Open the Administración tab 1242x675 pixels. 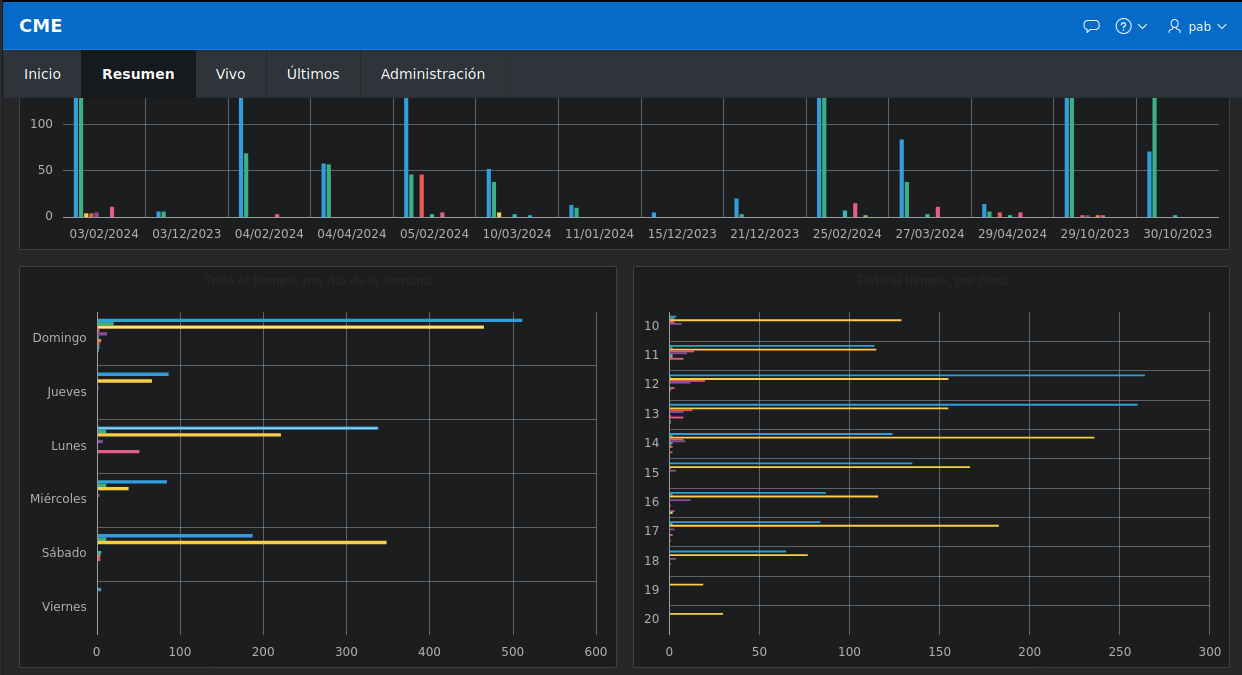tap(433, 73)
